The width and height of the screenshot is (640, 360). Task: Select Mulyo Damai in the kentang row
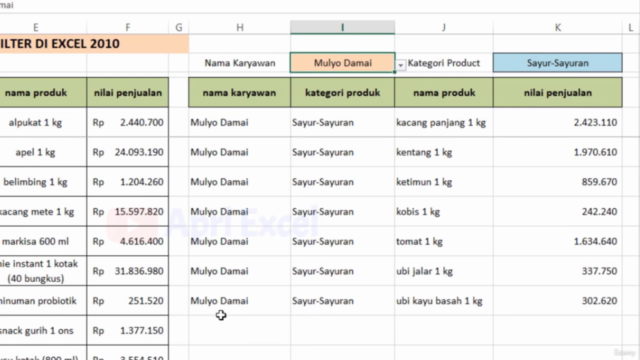click(240, 152)
